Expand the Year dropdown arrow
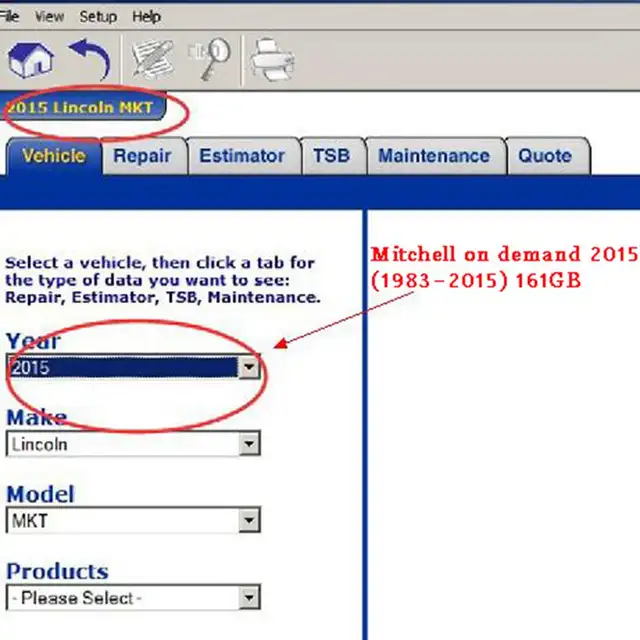 click(249, 367)
